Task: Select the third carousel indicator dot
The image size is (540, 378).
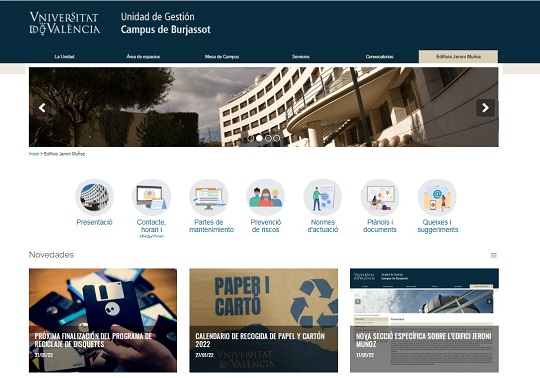Action: click(268, 138)
